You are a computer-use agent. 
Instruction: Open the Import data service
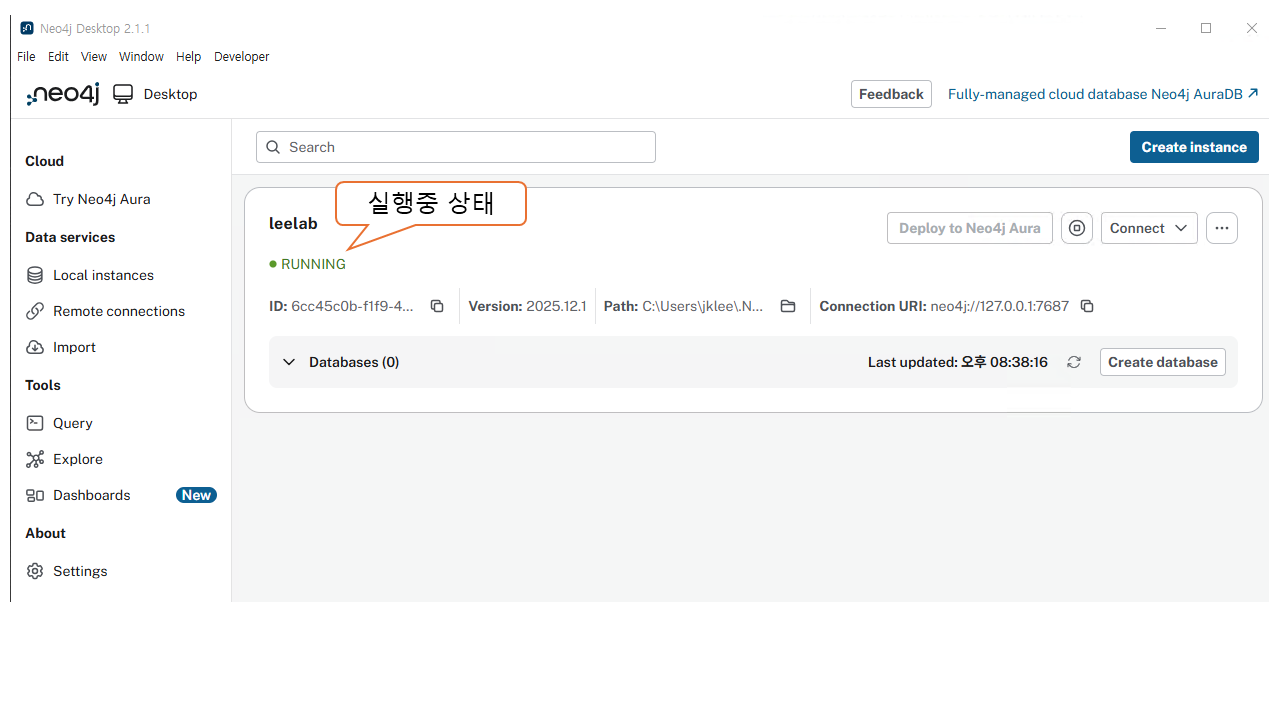74,347
